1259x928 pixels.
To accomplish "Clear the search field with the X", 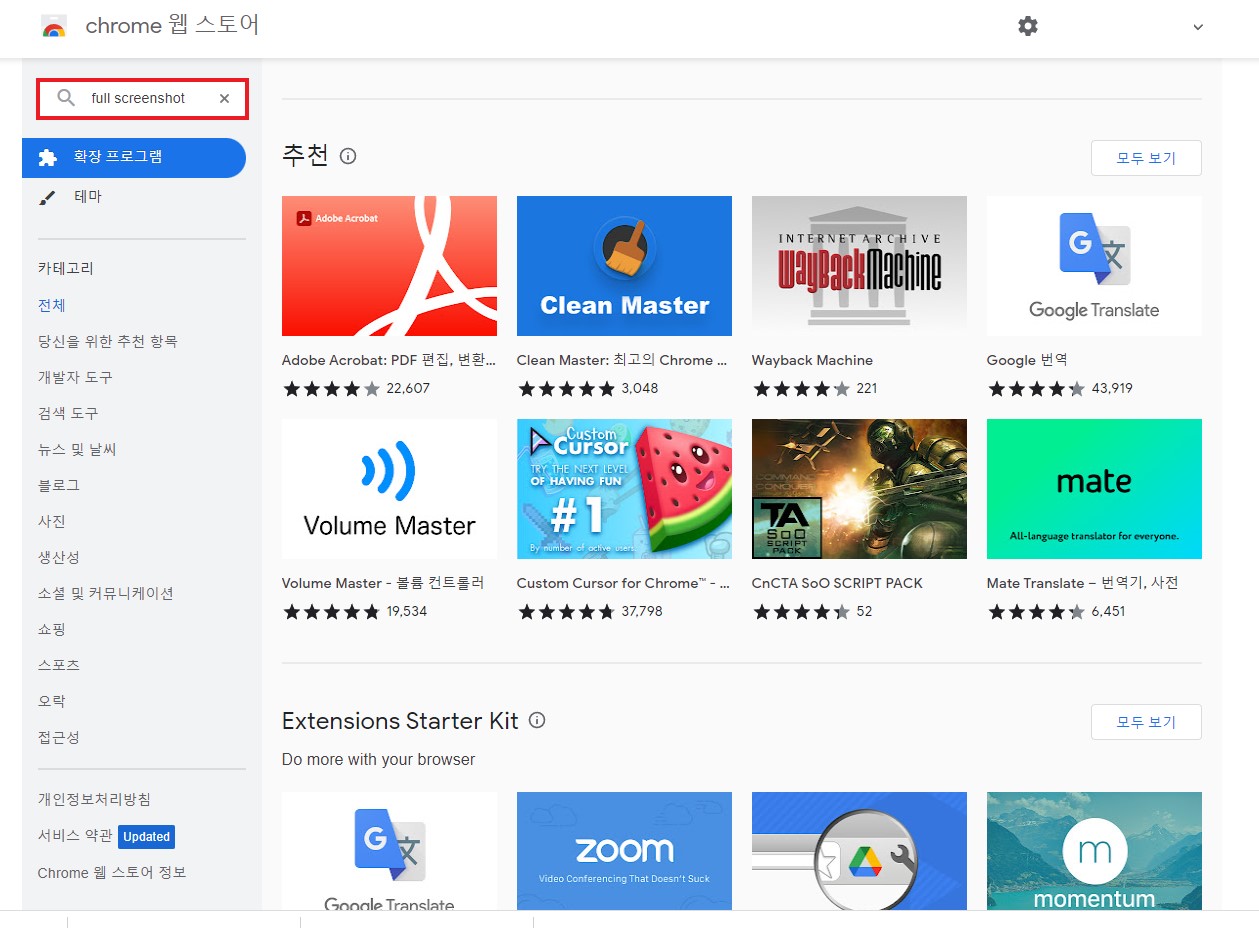I will 224,98.
